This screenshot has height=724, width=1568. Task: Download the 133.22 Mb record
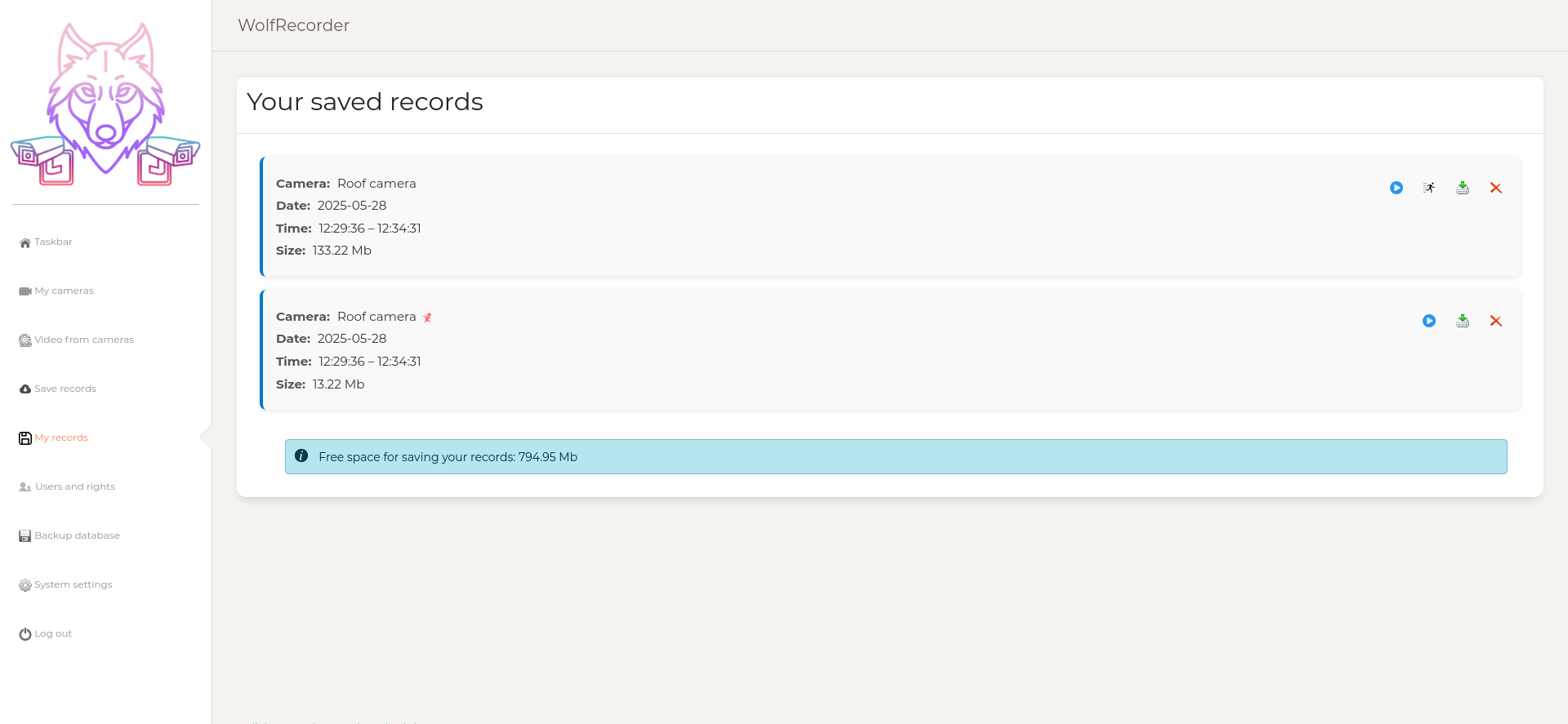(x=1463, y=188)
